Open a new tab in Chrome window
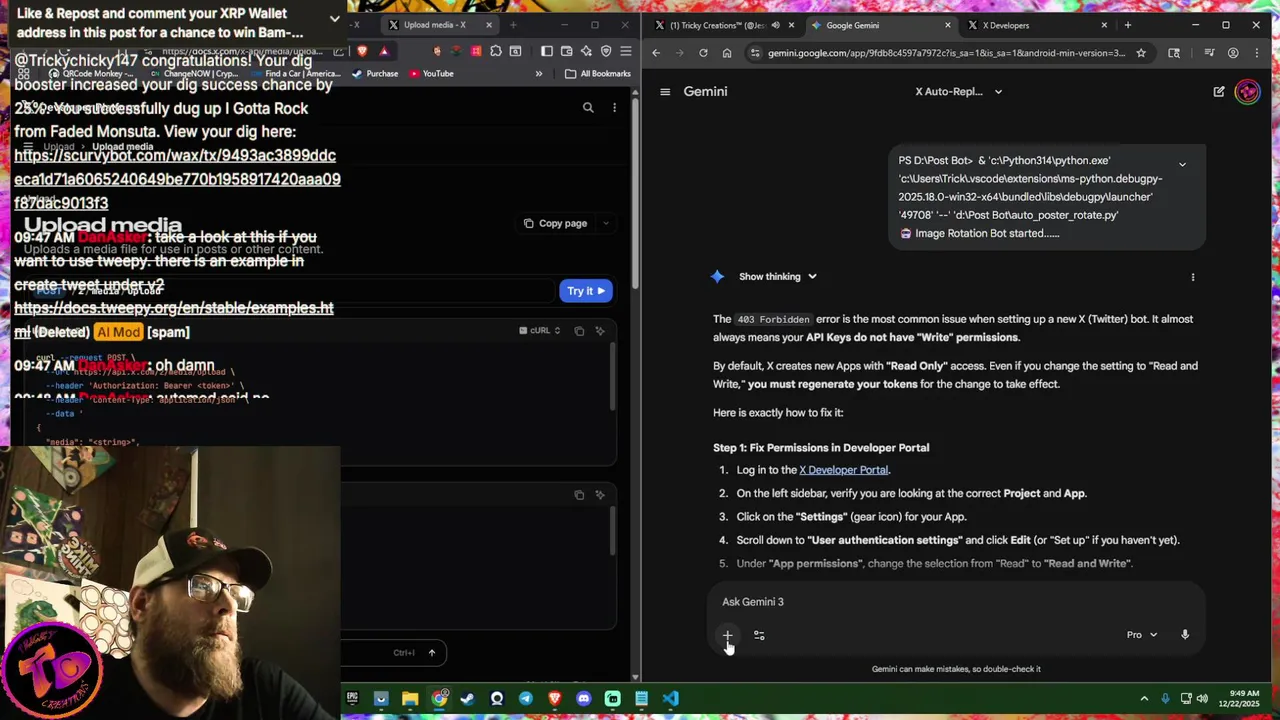This screenshot has width=1280, height=720. coord(1127,25)
